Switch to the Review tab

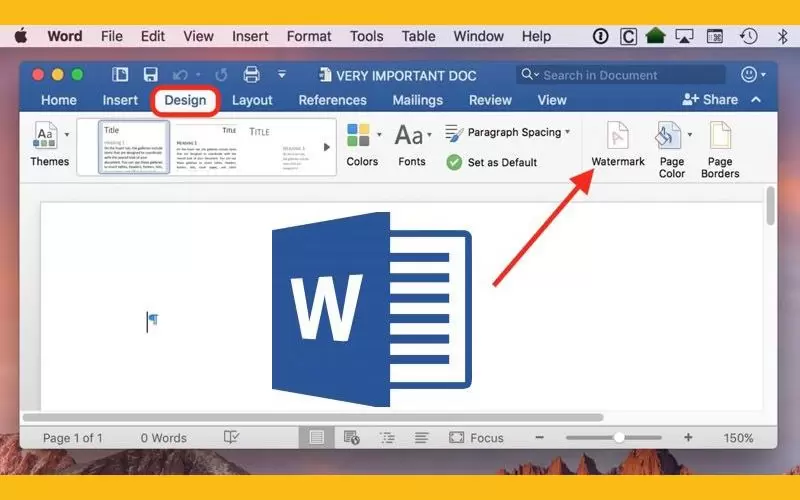[x=490, y=100]
